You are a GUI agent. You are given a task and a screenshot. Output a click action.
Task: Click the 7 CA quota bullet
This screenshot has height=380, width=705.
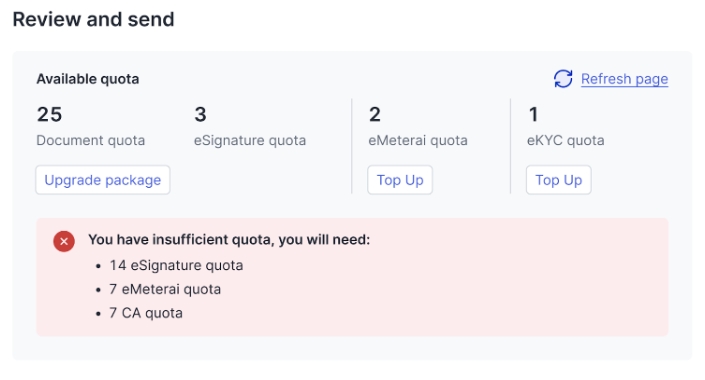point(146,313)
